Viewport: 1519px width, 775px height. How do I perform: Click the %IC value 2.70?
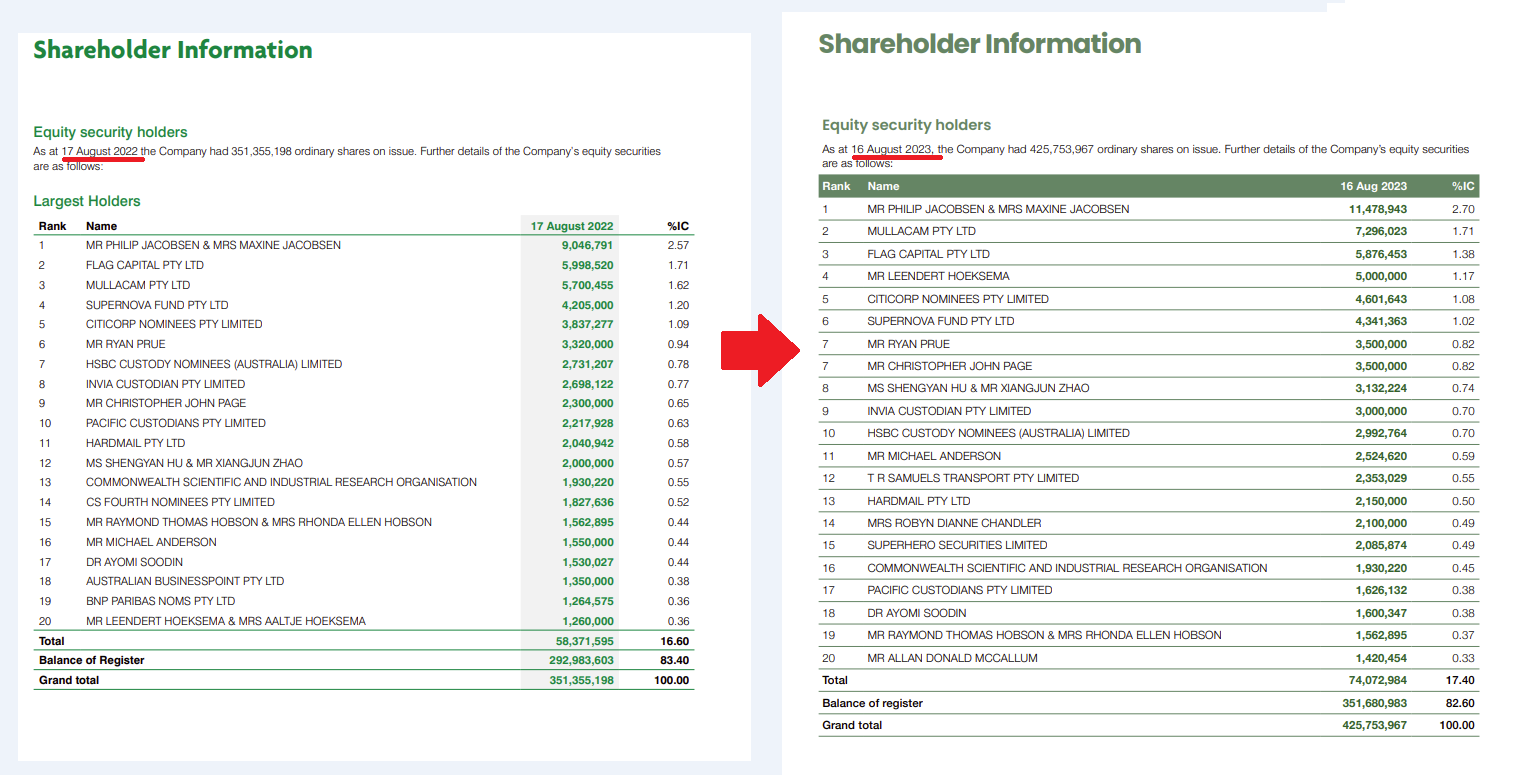coord(1463,209)
